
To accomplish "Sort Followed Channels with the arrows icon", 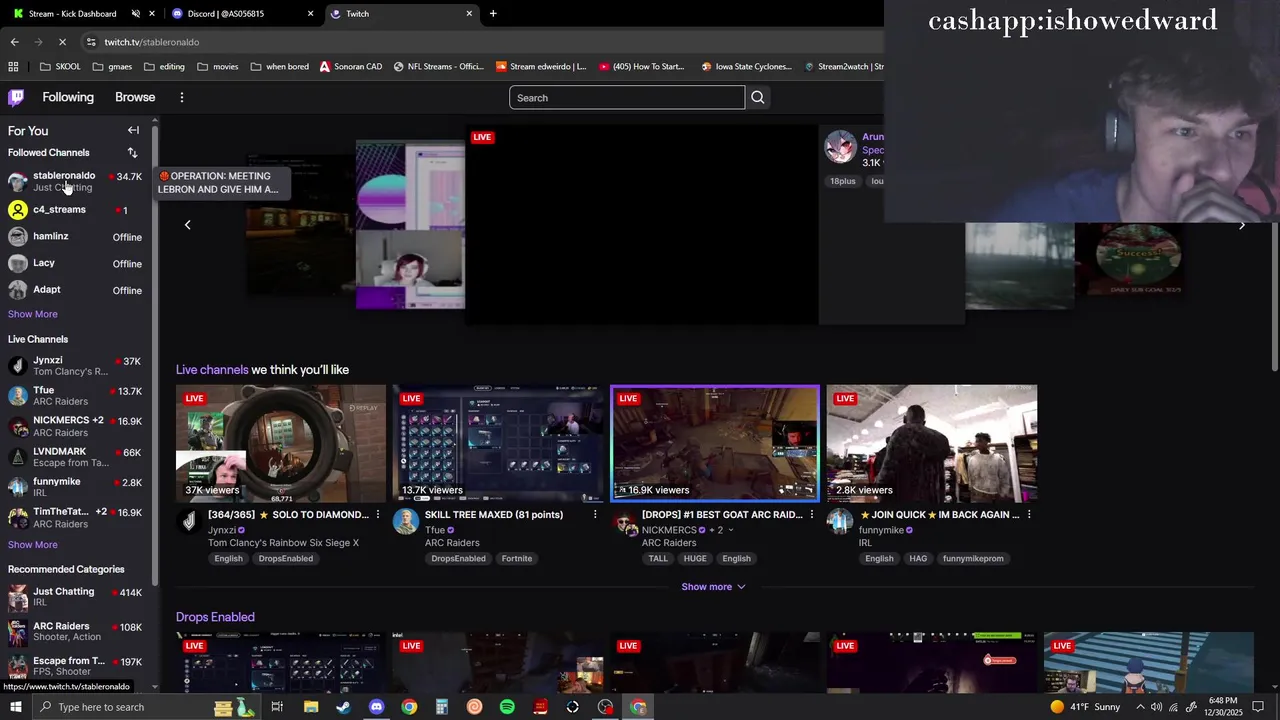I will (x=132, y=152).
